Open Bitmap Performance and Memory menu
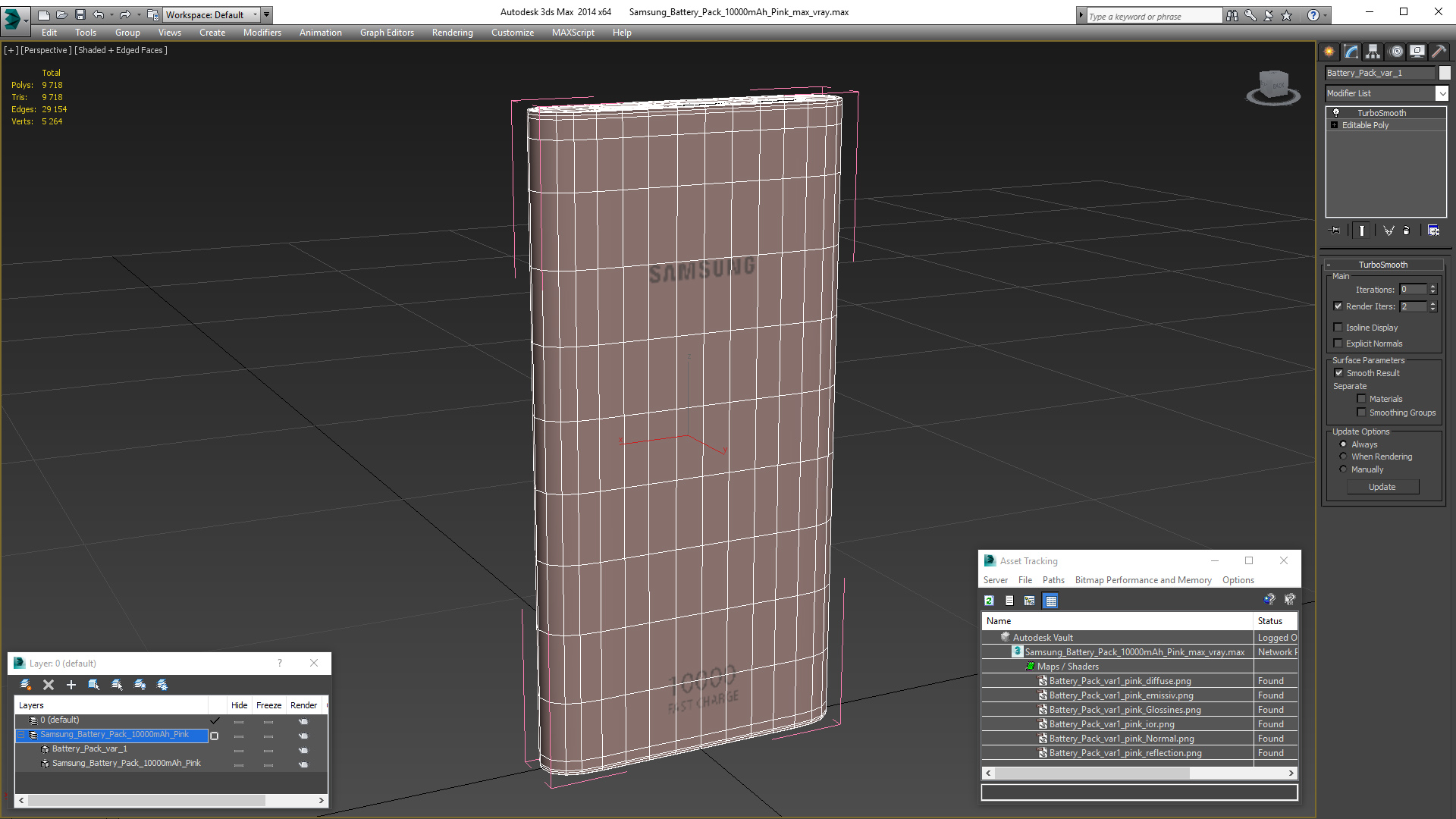The height and width of the screenshot is (819, 1456). click(1143, 580)
